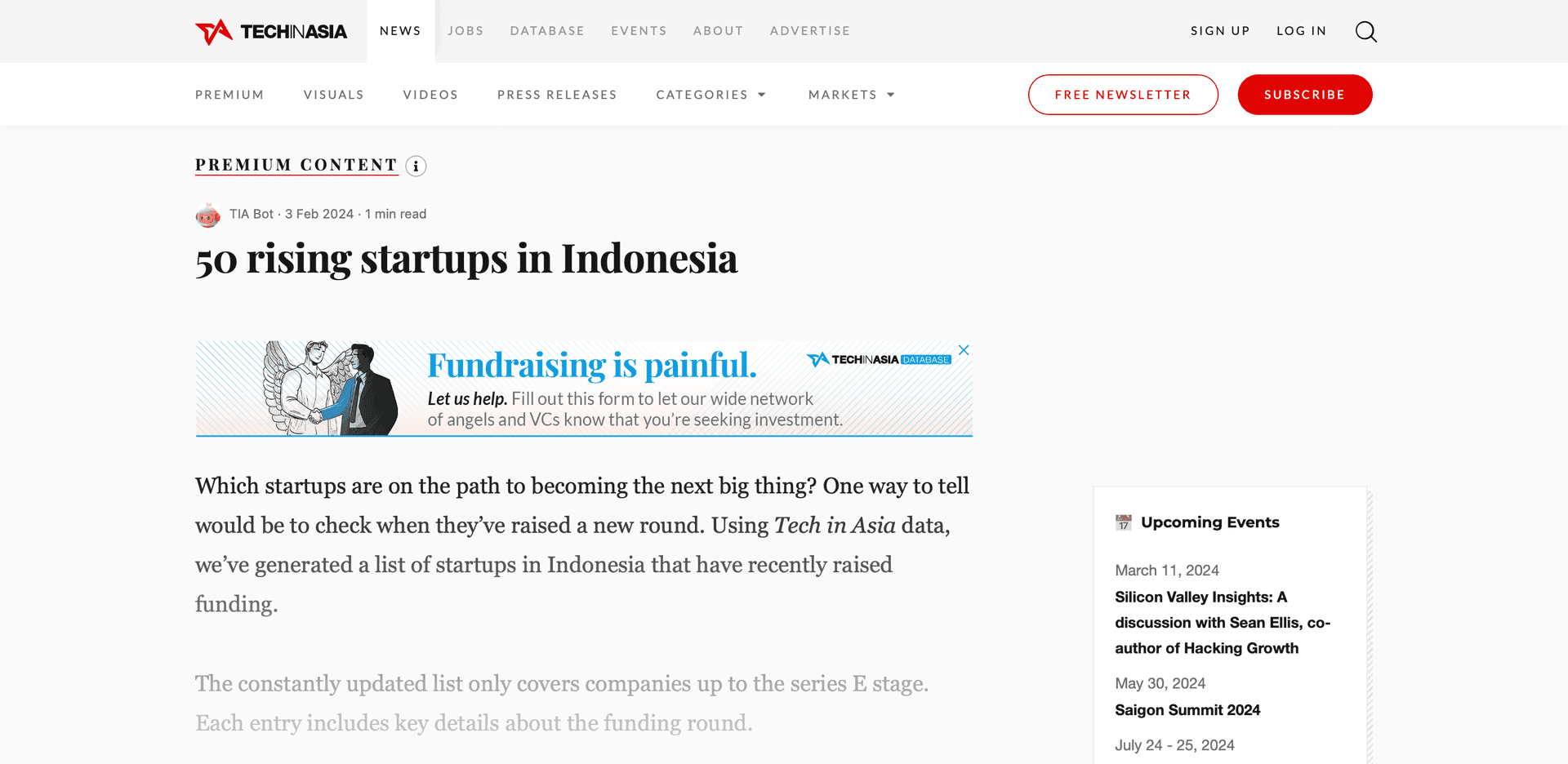Click the Tech in Asia logo
The image size is (1568, 764).
(x=271, y=32)
